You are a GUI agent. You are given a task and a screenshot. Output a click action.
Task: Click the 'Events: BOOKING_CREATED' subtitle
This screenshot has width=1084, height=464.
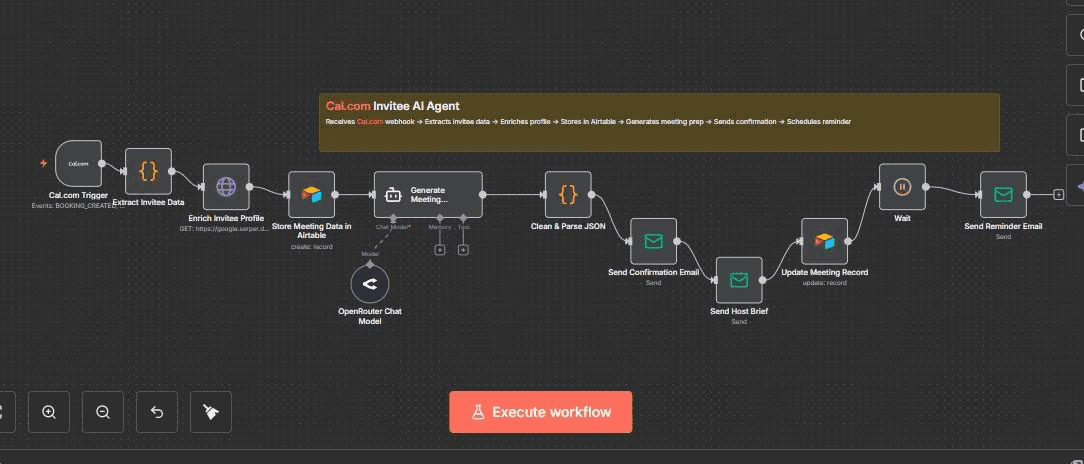[78, 205]
